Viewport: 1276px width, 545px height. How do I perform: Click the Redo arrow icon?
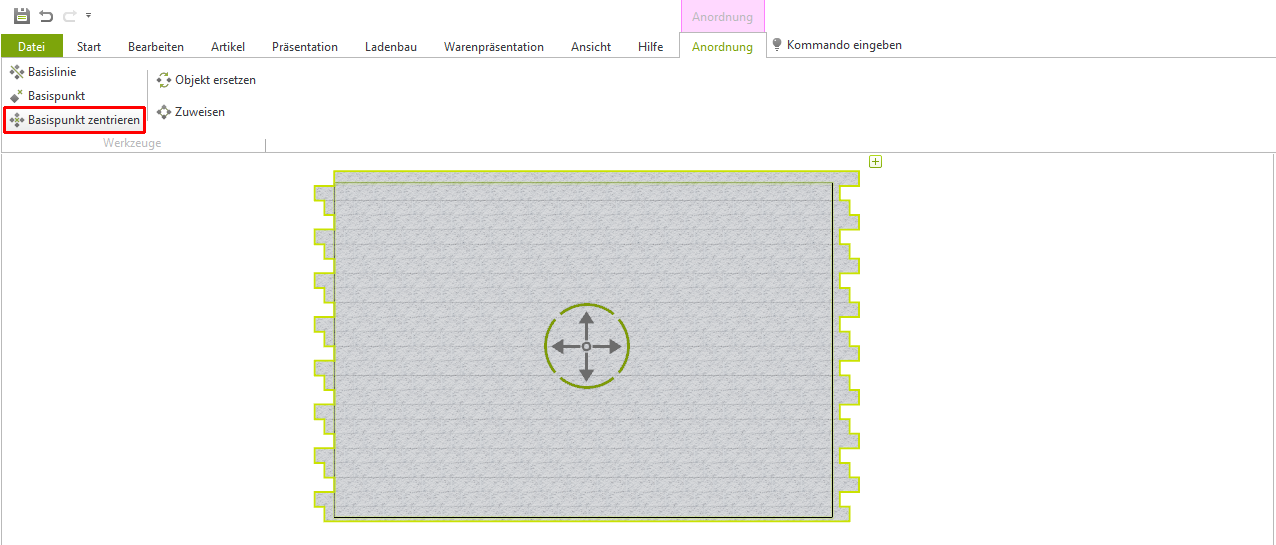pos(69,16)
